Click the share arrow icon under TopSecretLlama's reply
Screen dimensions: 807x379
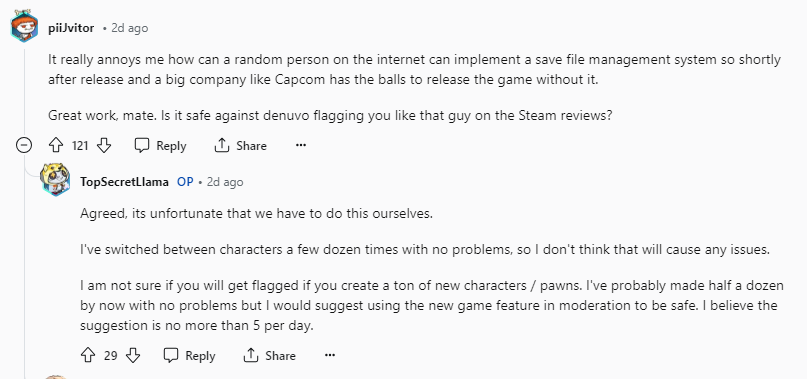[x=250, y=355]
